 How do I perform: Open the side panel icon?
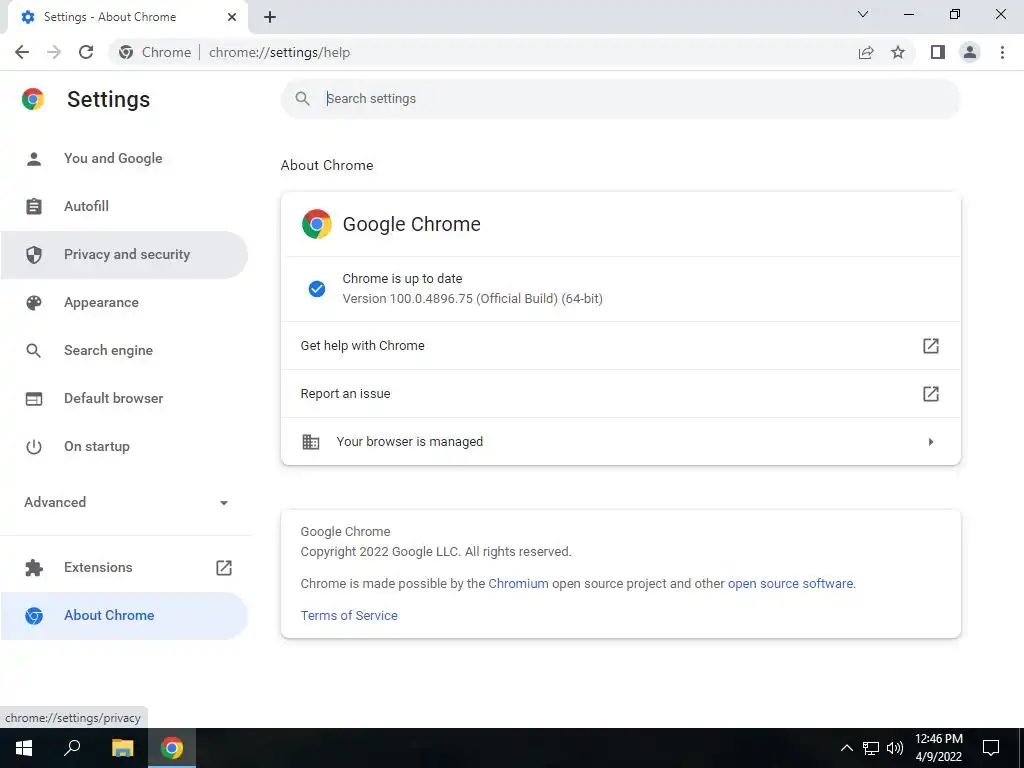point(938,52)
